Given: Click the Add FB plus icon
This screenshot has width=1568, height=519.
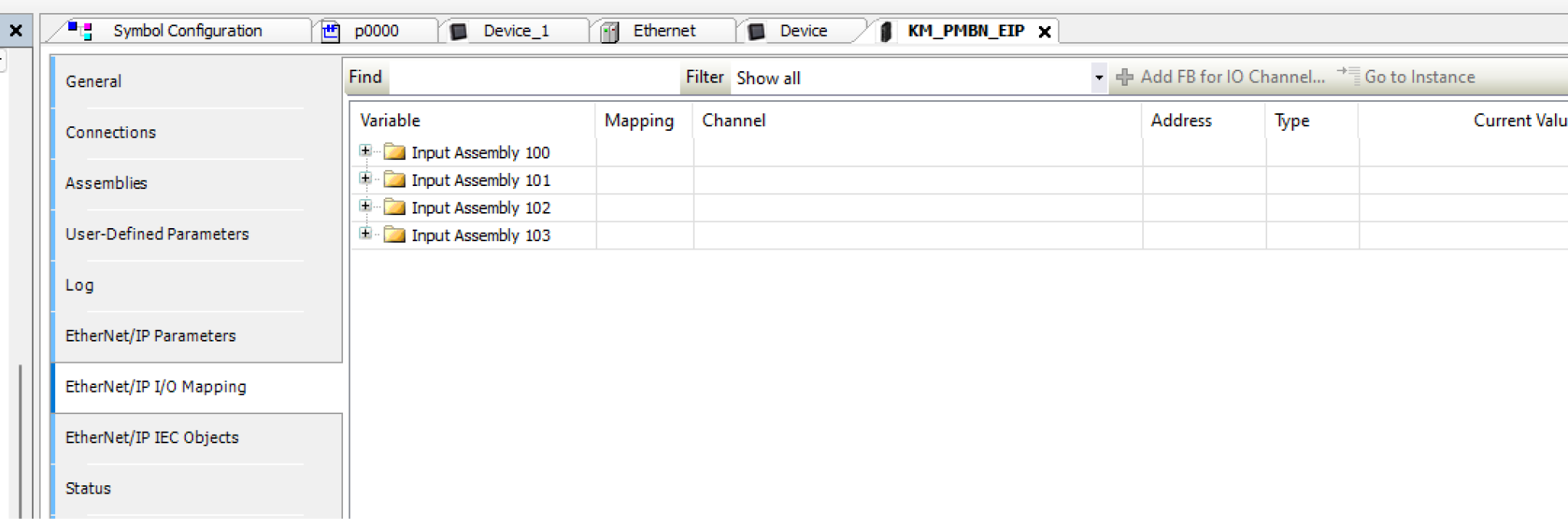Looking at the screenshot, I should pyautogui.click(x=1125, y=77).
